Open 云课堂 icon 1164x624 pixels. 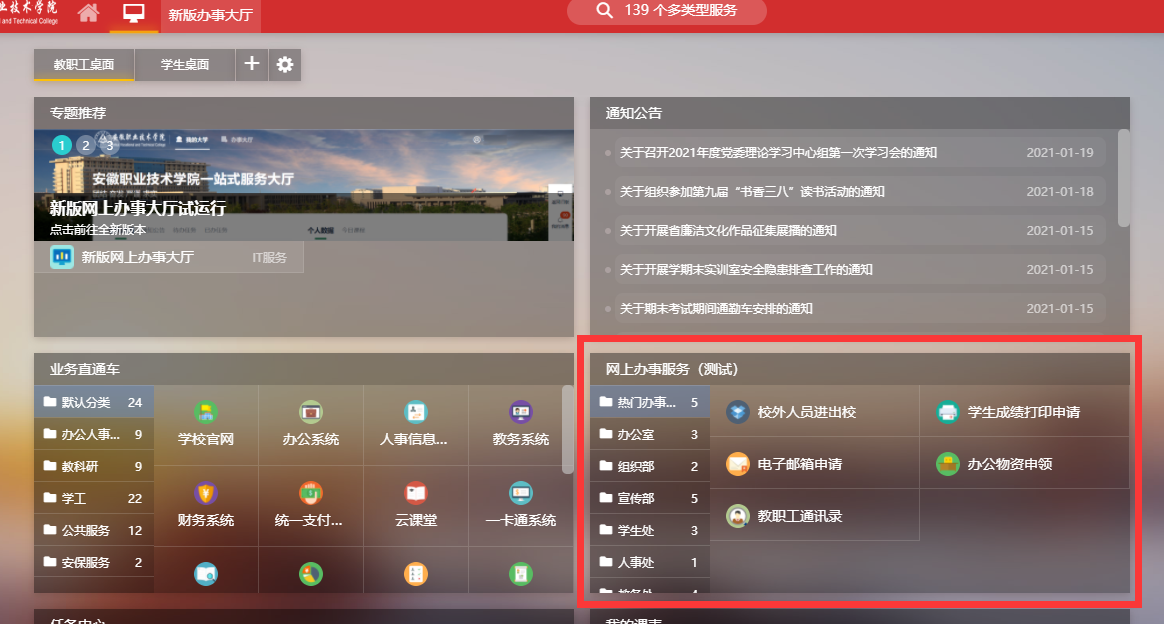[416, 506]
